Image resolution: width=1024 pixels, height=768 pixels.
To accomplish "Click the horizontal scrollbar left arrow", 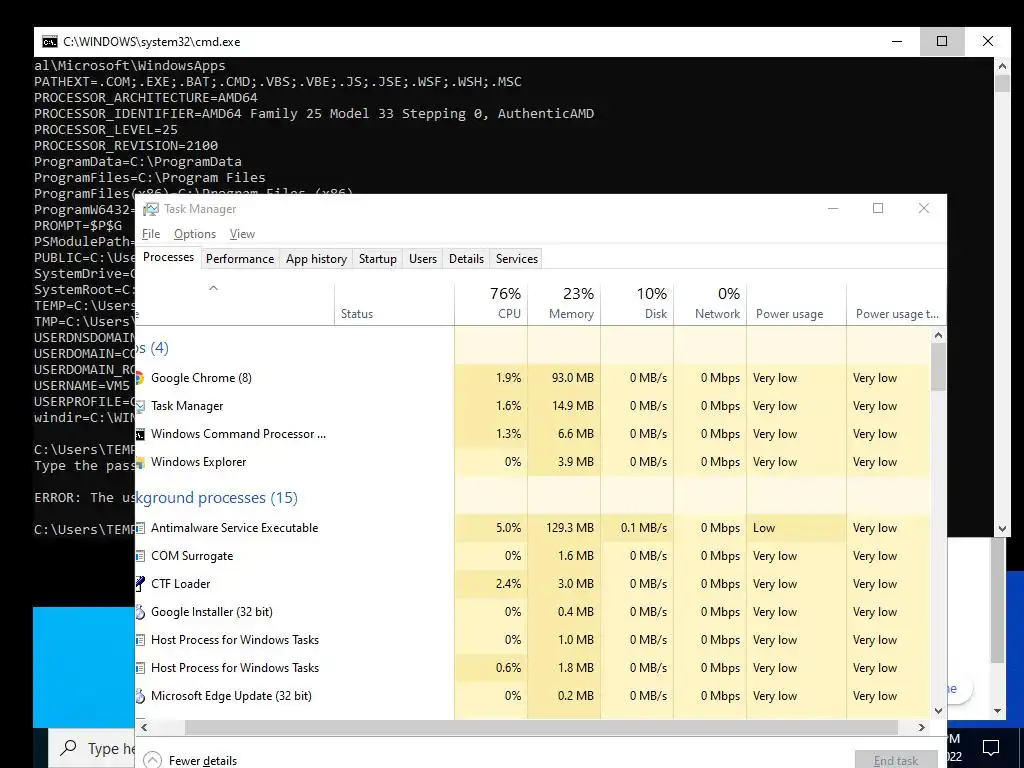I will (144, 727).
